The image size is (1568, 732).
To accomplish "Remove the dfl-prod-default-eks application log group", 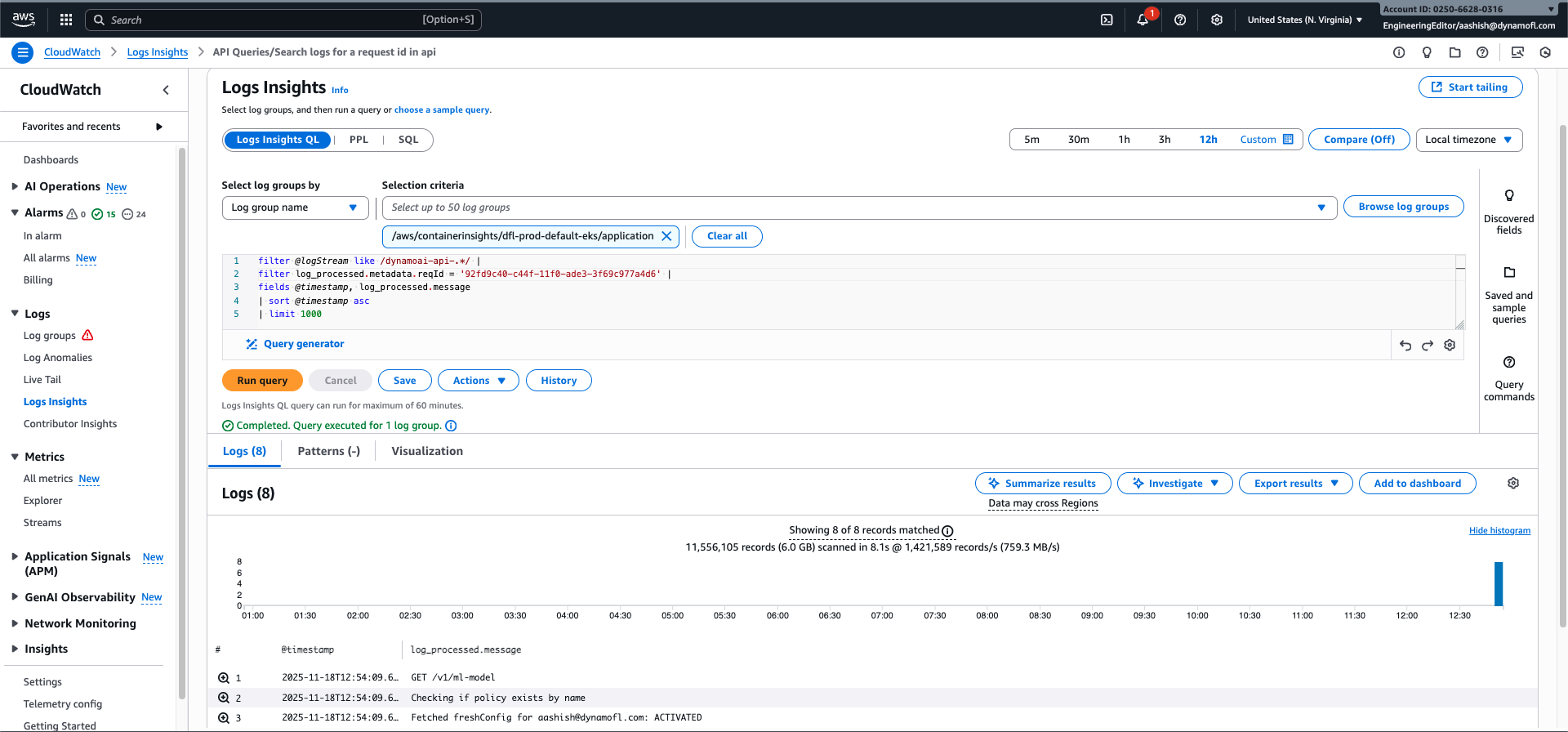I will point(666,236).
